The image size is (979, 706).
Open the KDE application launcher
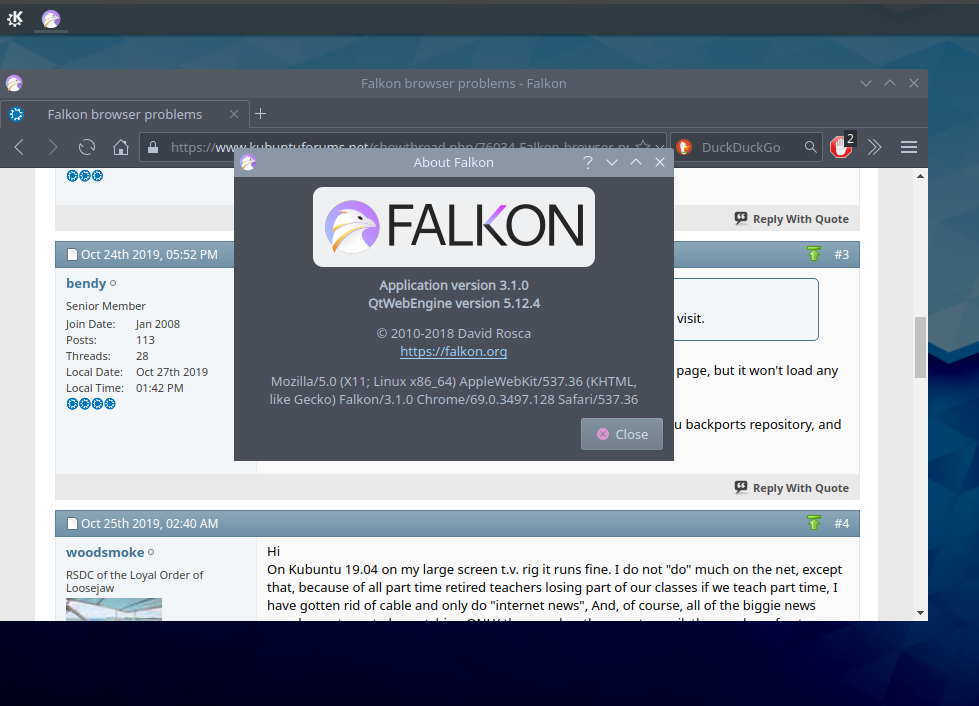pyautogui.click(x=15, y=18)
